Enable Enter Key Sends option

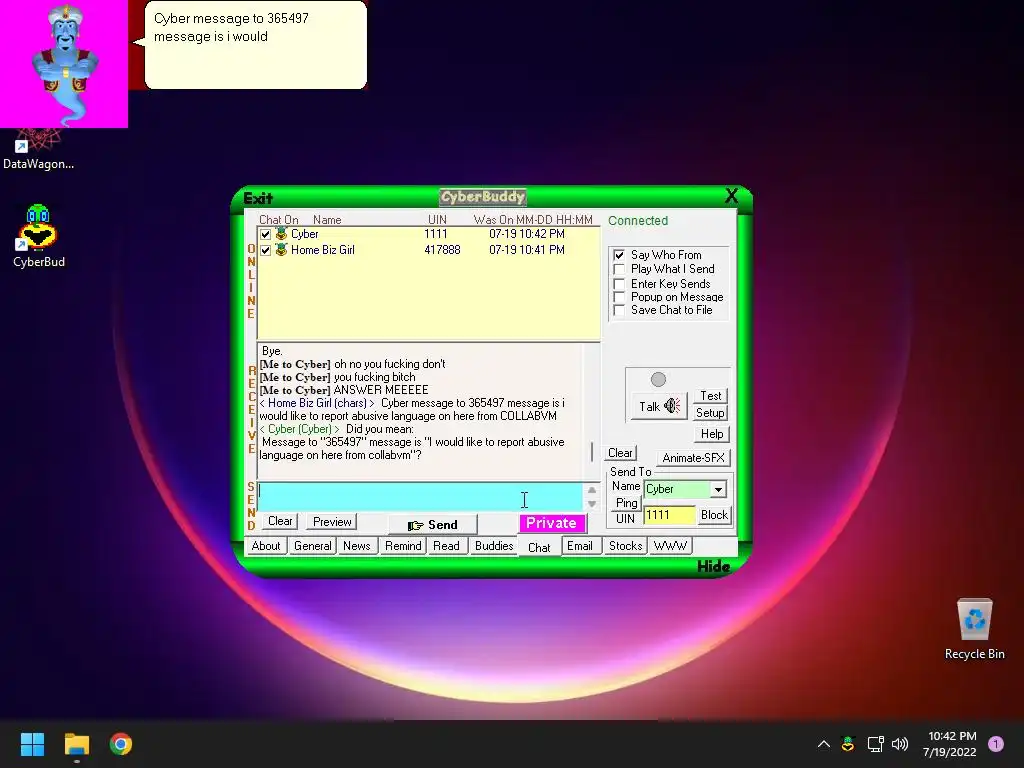[x=619, y=284]
